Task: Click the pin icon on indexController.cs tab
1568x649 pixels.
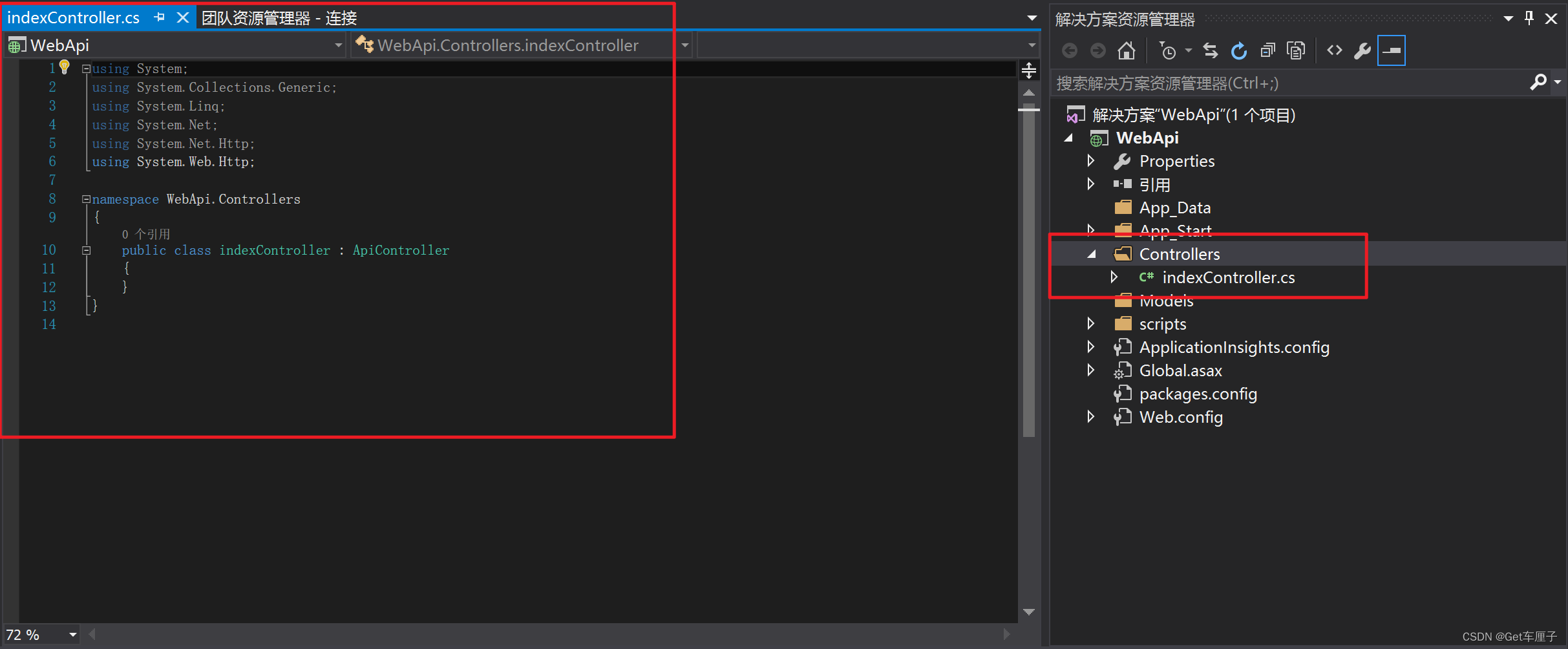Action: pos(159,17)
